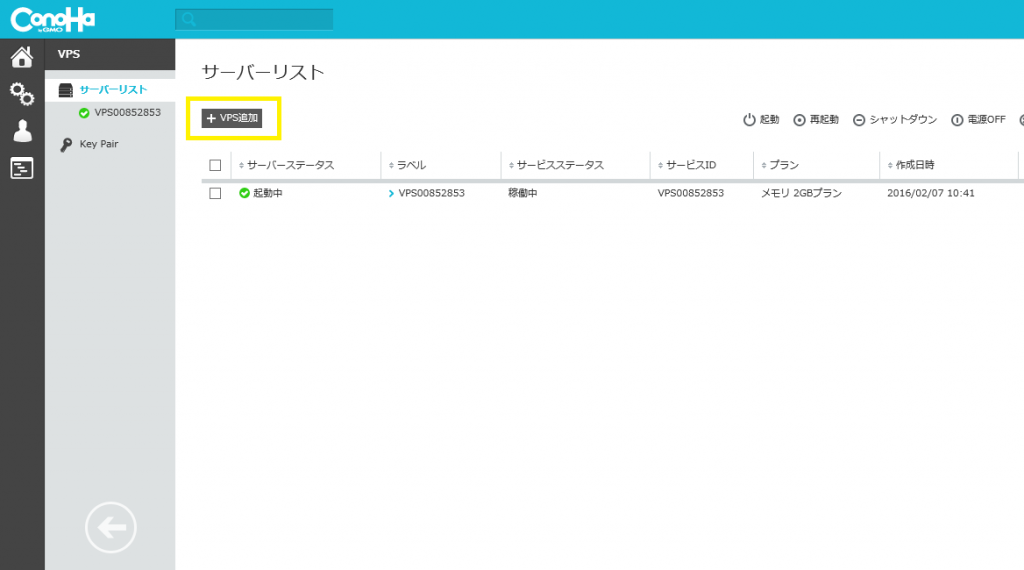This screenshot has width=1024, height=570.
Task: Click the 2016/02/07 10:41 date cell
Action: coord(931,193)
